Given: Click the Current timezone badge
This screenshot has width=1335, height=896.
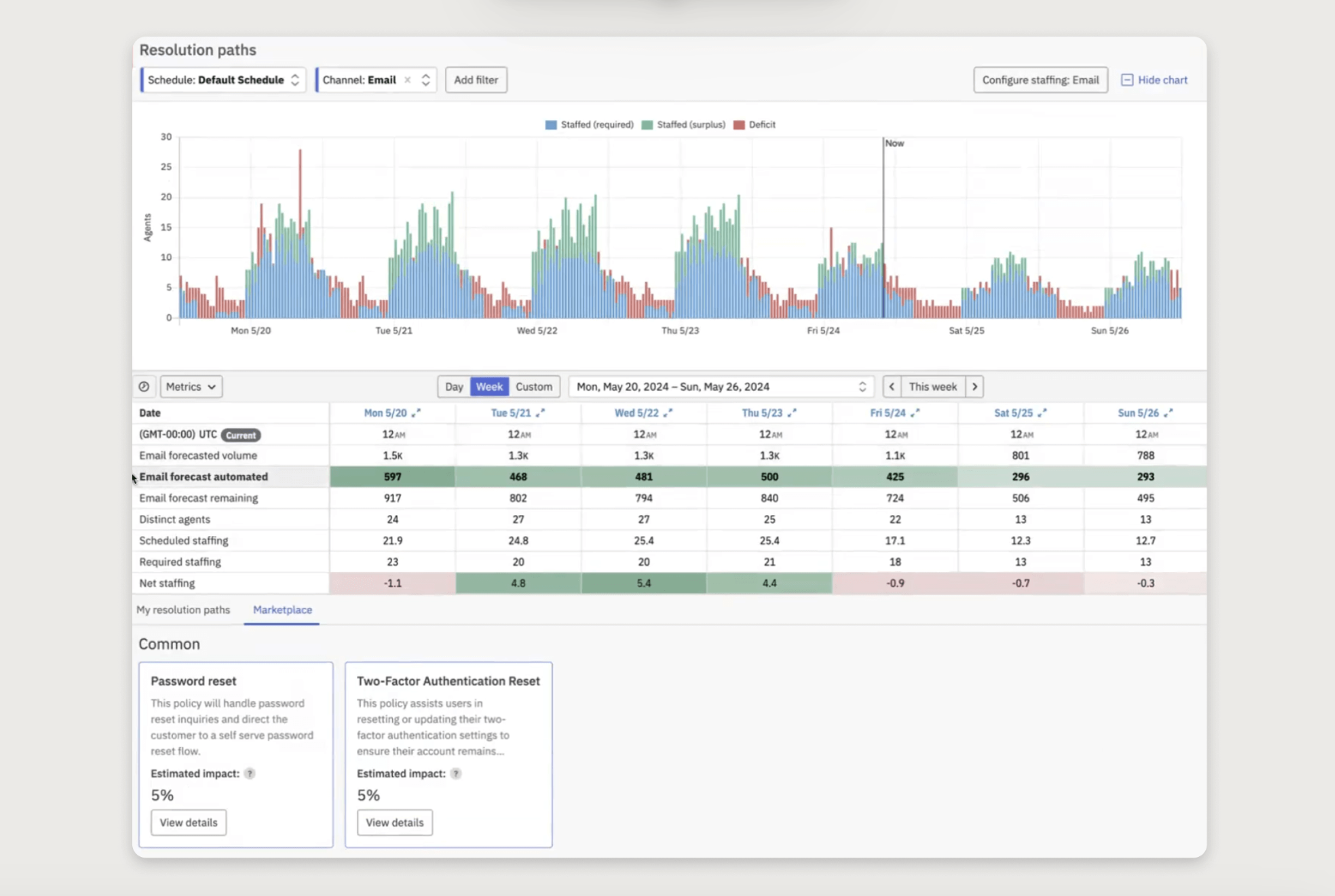Looking at the screenshot, I should pos(241,435).
